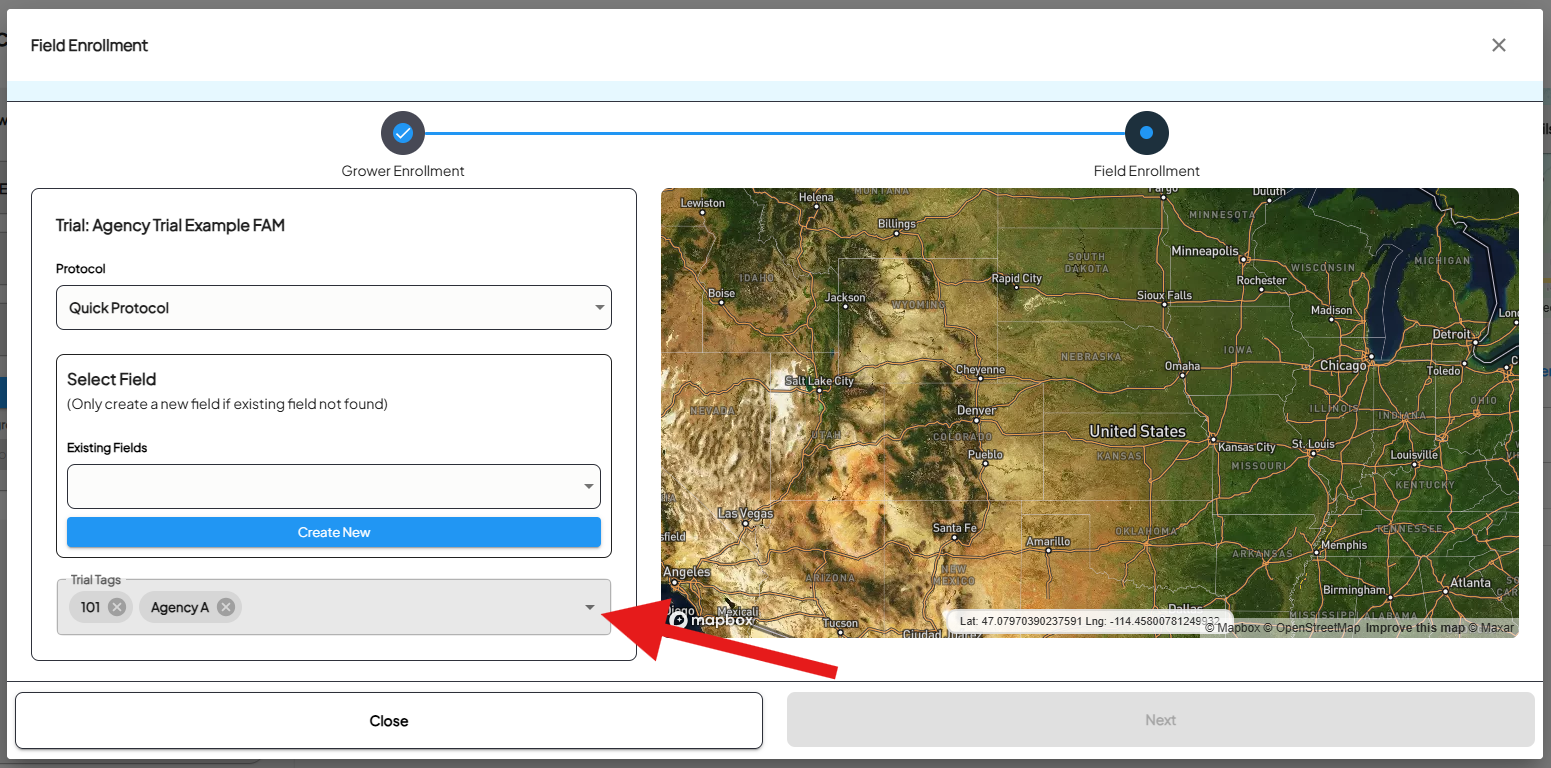Viewport: 1551px width, 768px height.
Task: Click the Atlanta label on the map
Action: click(x=1470, y=583)
